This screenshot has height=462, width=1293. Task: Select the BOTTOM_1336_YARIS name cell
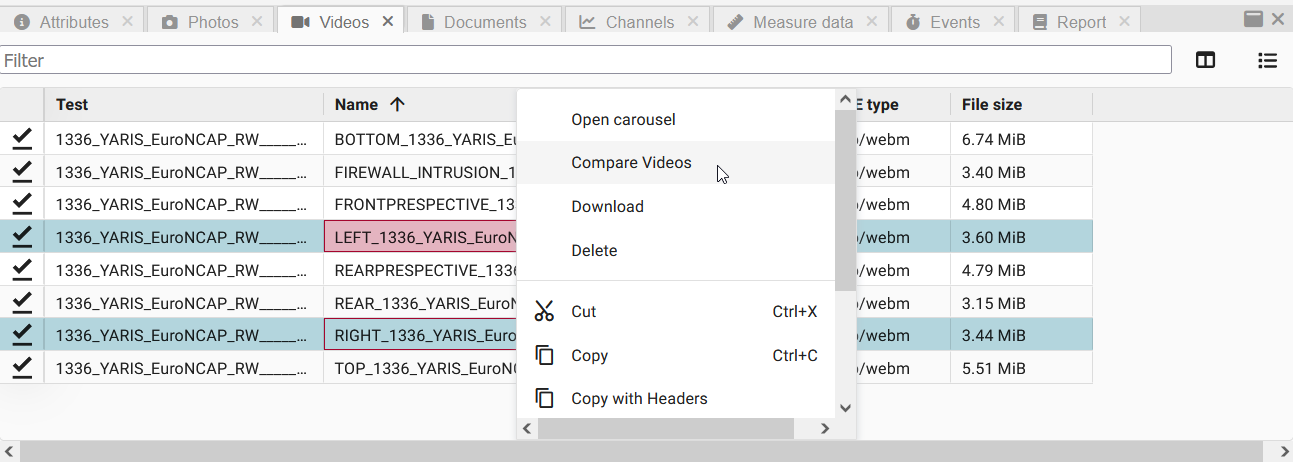point(420,139)
